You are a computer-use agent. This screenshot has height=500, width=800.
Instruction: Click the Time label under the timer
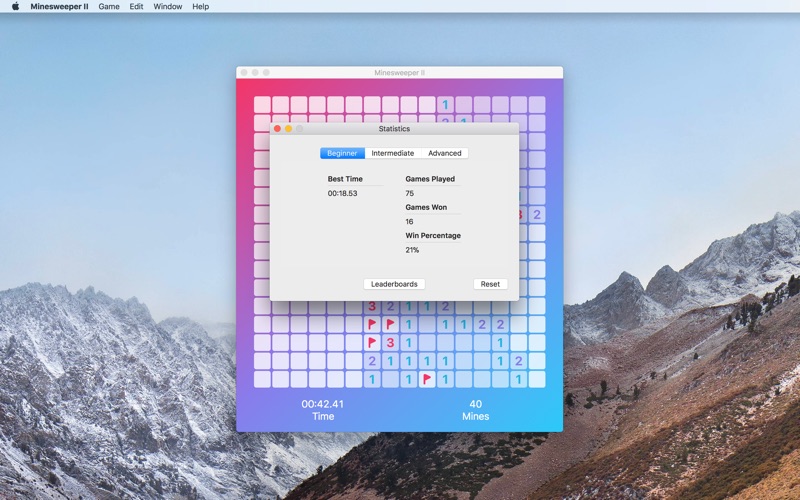323,416
